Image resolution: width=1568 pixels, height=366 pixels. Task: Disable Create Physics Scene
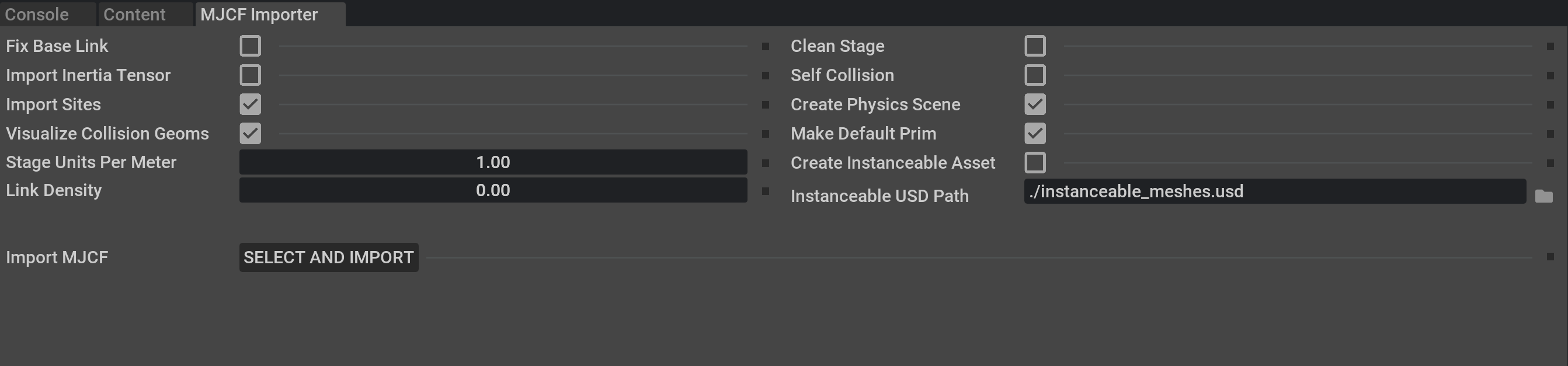(1035, 104)
